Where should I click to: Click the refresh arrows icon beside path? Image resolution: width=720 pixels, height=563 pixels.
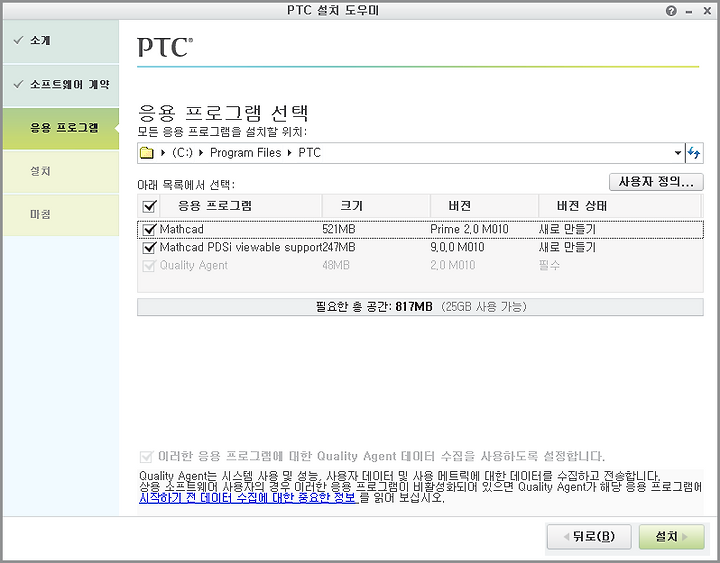click(694, 152)
